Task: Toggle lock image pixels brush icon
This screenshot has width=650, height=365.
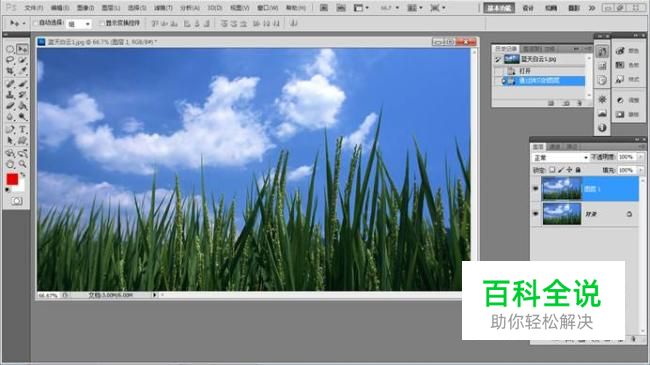Action: tap(560, 170)
